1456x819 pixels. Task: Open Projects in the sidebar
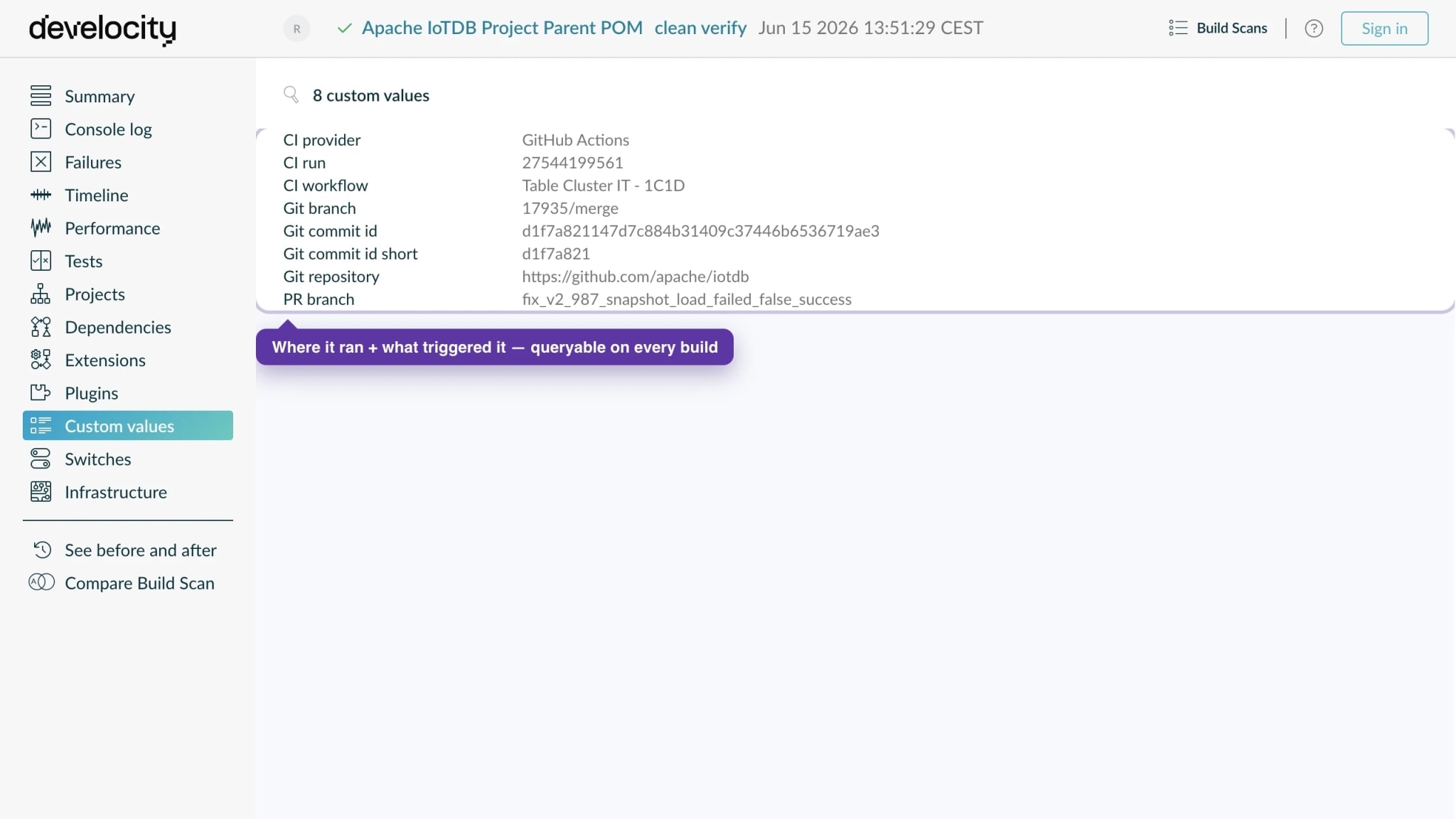[128, 294]
